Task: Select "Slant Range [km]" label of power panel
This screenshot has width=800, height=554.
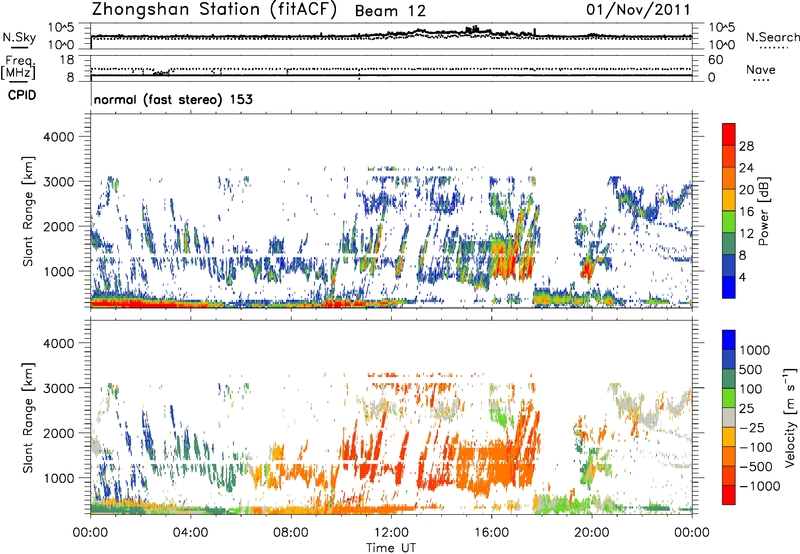Action: (x=28, y=211)
